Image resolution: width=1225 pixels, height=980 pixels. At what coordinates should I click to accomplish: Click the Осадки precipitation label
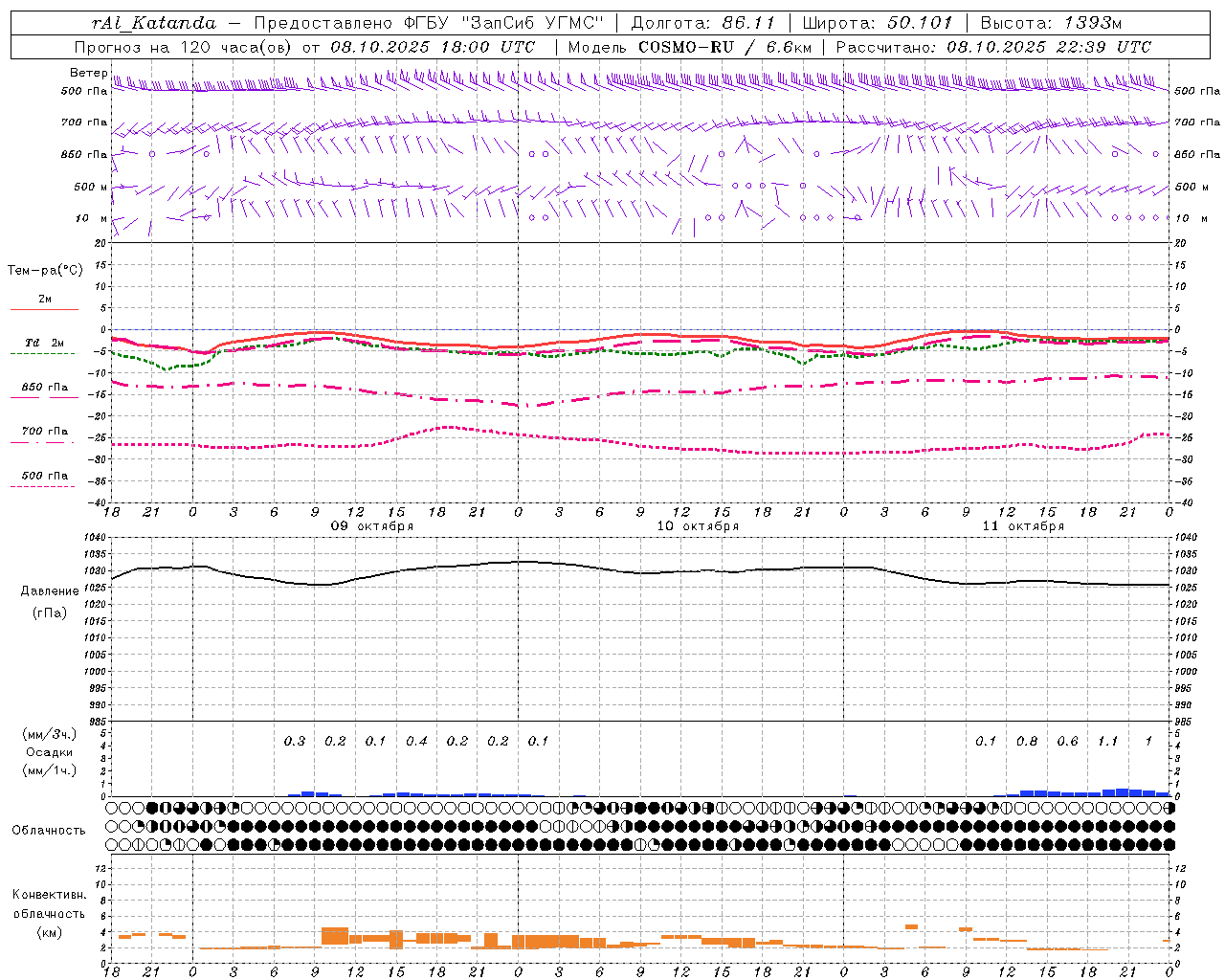click(49, 752)
